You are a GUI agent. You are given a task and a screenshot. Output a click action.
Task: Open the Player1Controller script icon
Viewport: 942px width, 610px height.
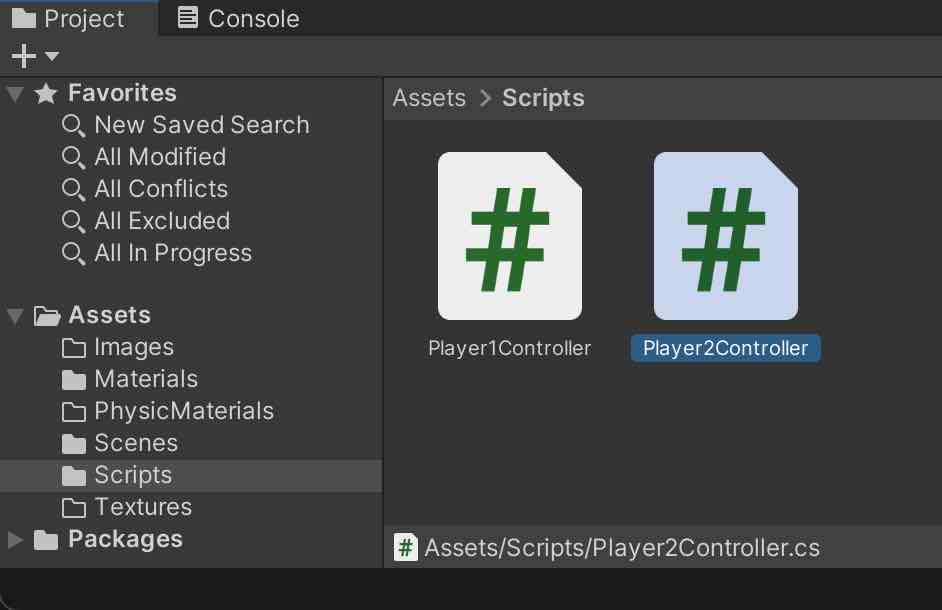[509, 236]
